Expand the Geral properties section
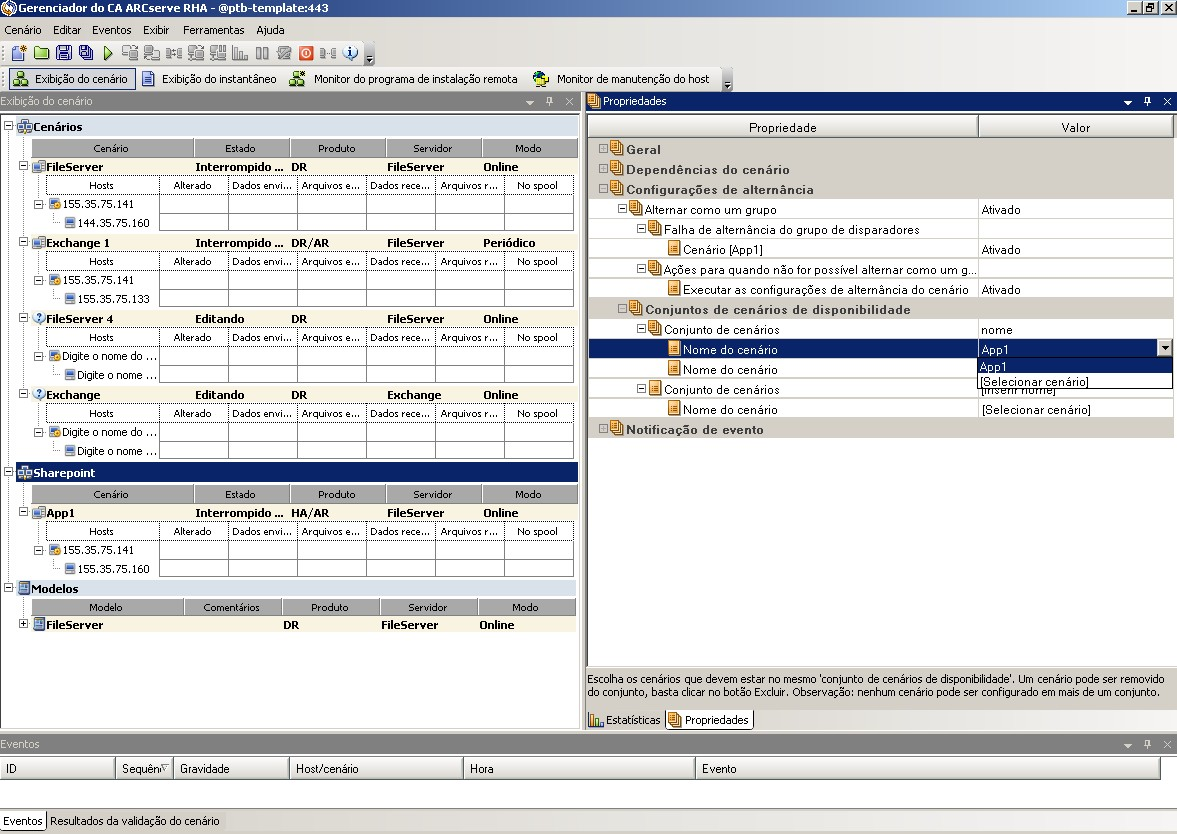1177x834 pixels. 603,149
